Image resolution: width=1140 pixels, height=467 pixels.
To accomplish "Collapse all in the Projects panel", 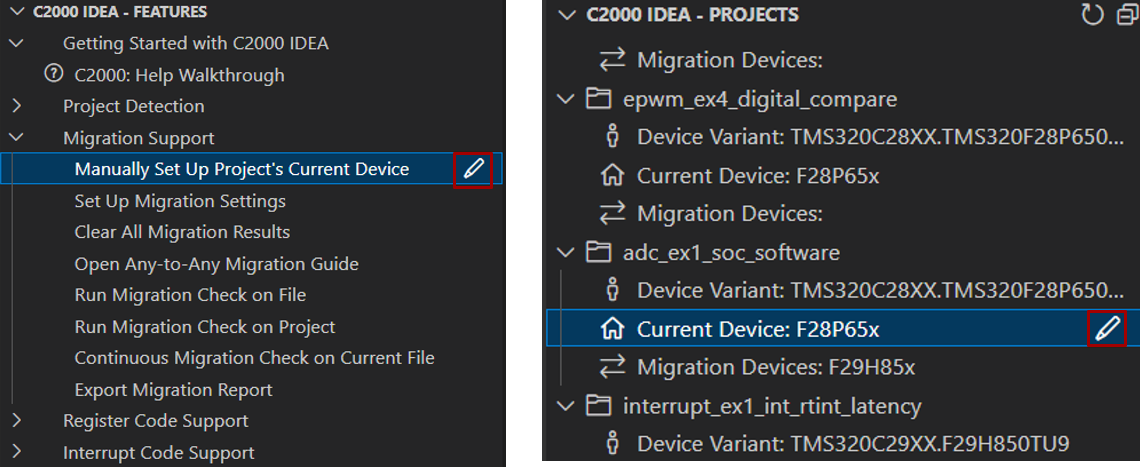I will coord(1125,15).
